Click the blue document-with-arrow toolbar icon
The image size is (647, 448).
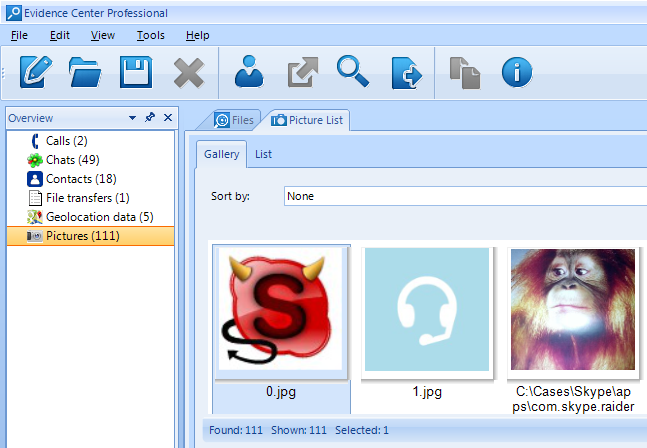click(406, 73)
